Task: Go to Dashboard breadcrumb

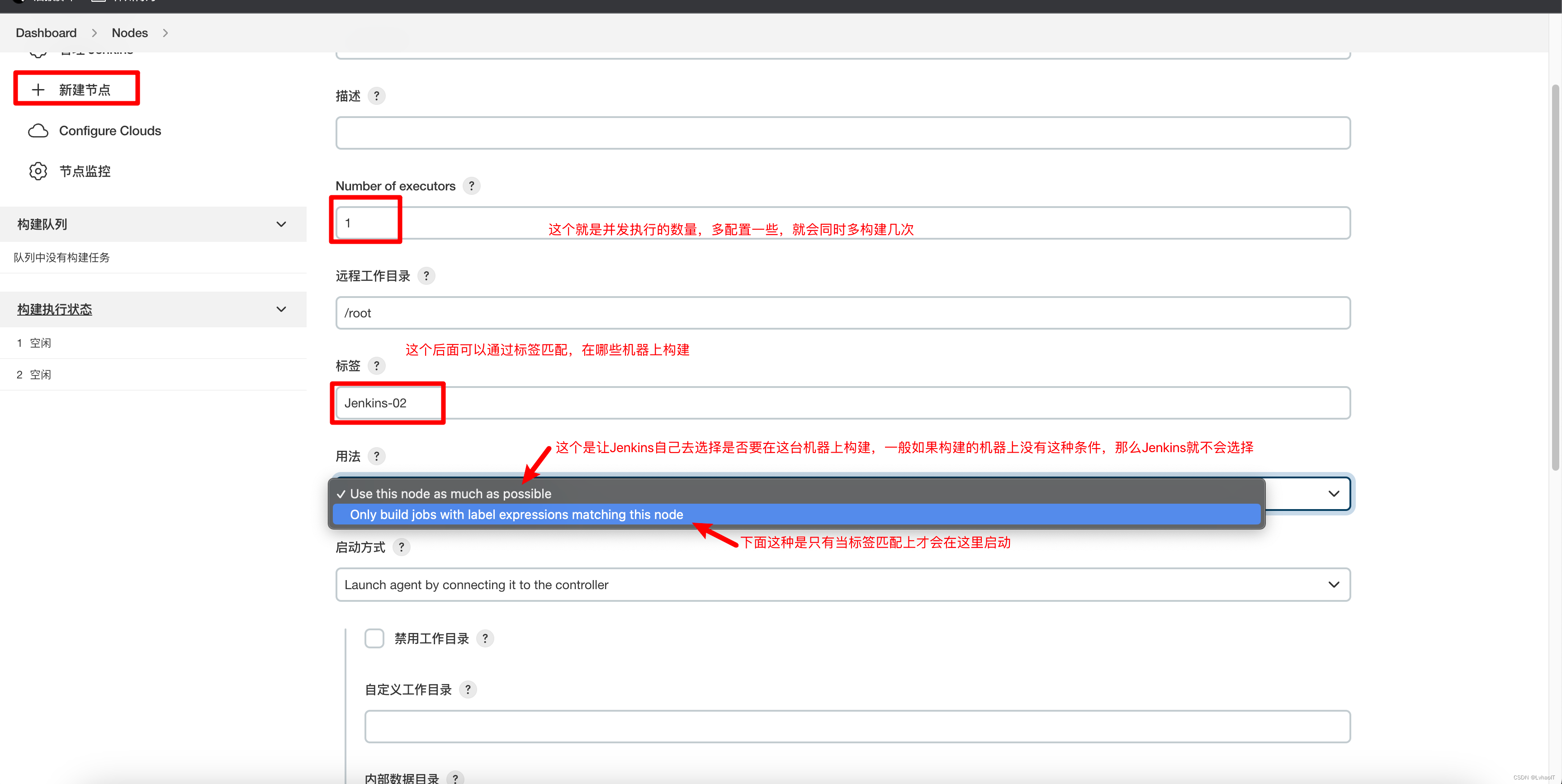Action: (46, 33)
